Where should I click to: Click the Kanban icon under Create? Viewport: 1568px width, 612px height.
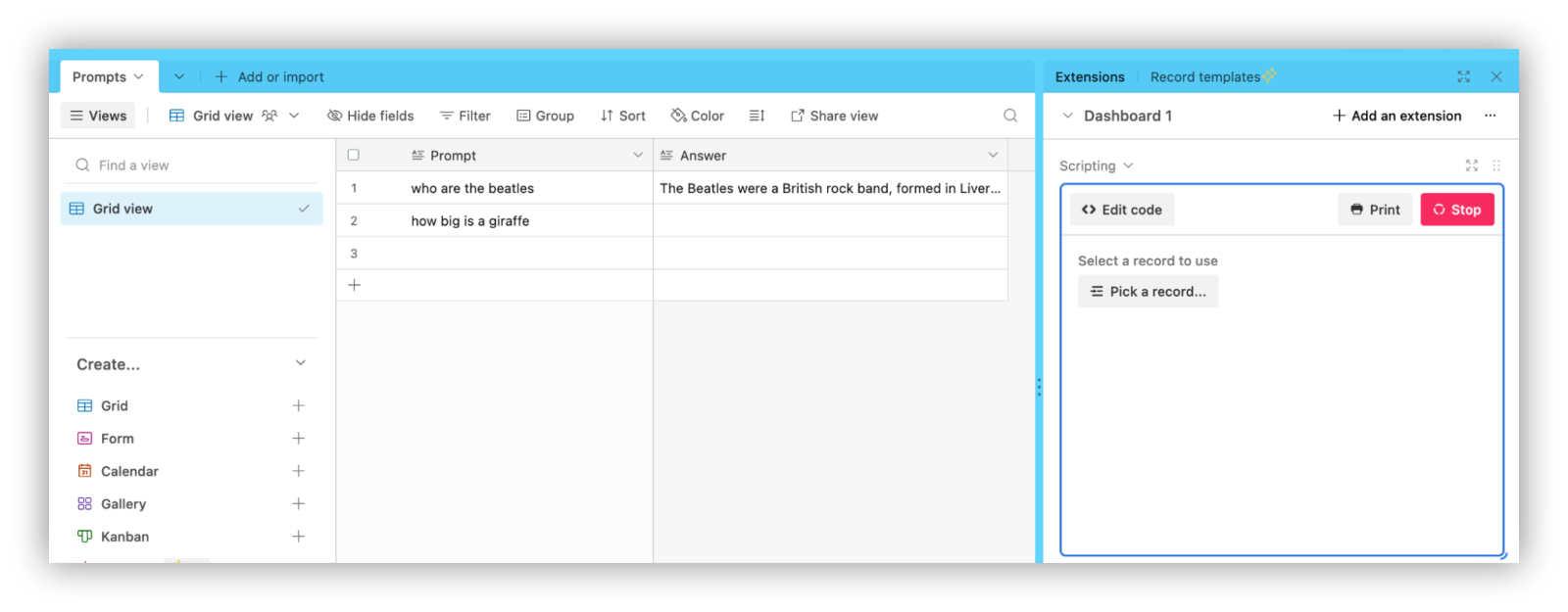pos(85,537)
